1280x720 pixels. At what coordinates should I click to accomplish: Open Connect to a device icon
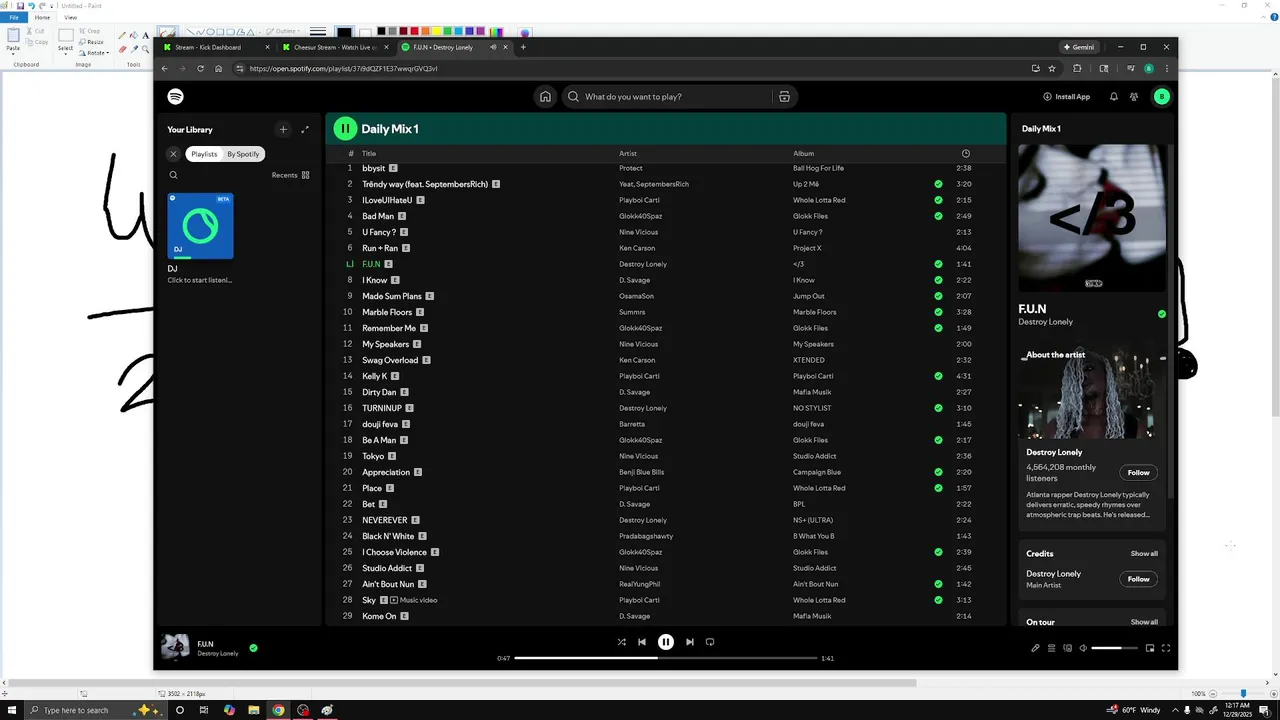(x=1068, y=648)
